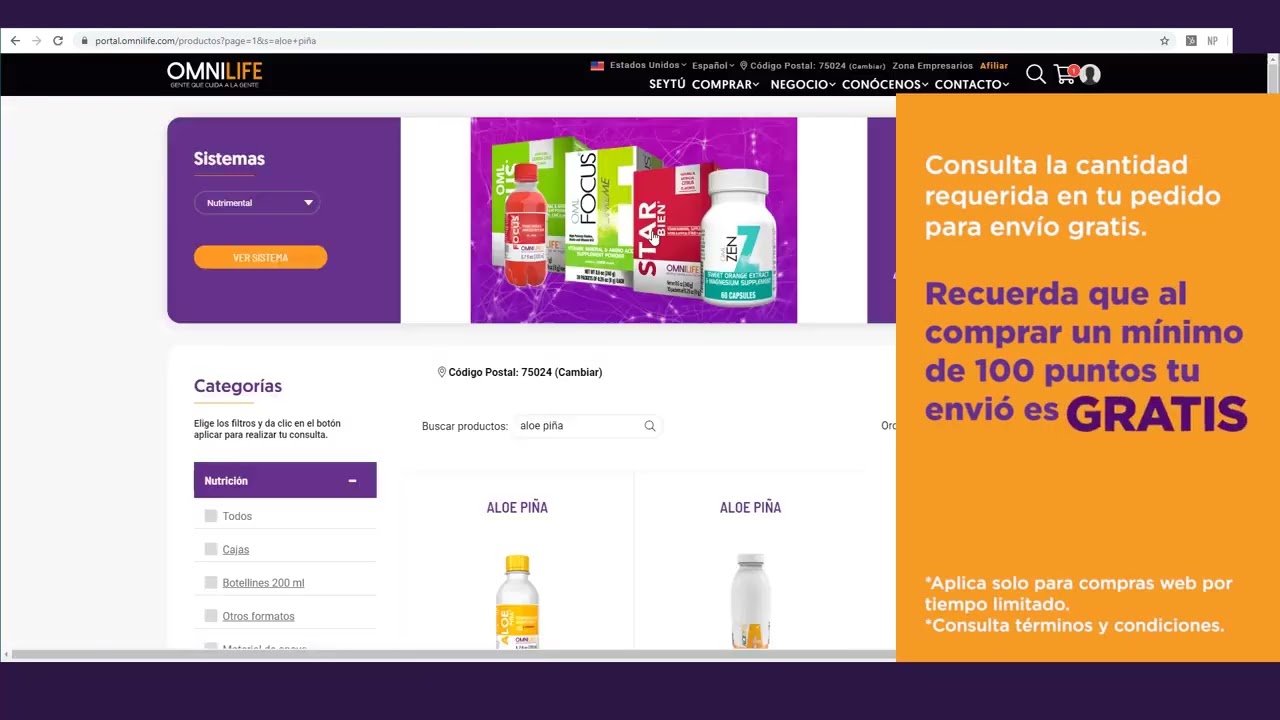Open the CONÓCENOS menu
Viewport: 1280px width, 720px height.
point(886,85)
